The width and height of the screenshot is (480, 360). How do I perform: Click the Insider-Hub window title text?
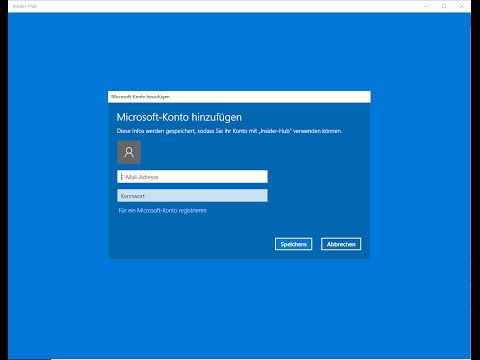(25, 6)
